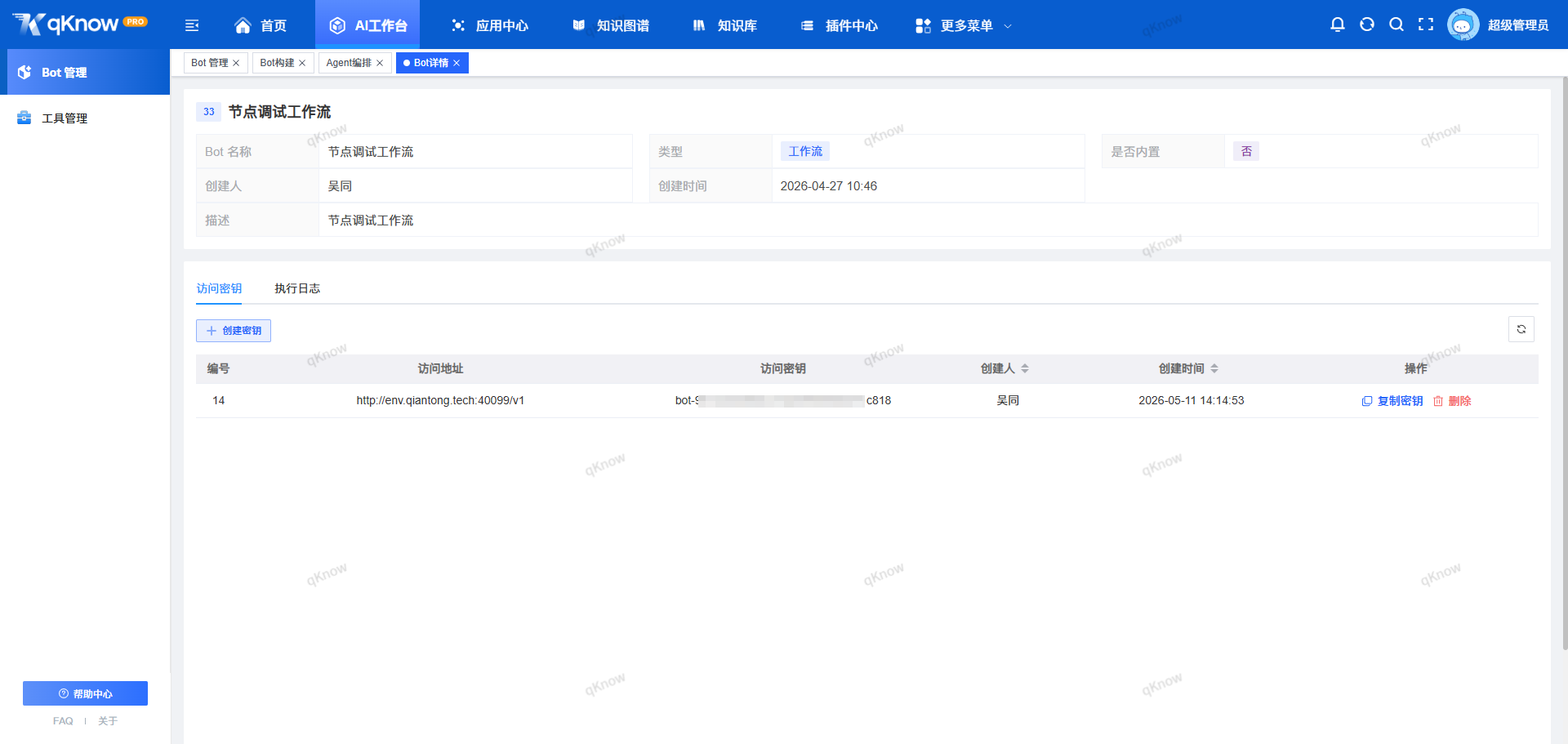
Task: Expand the 更多菜单 dropdown
Action: point(964,25)
